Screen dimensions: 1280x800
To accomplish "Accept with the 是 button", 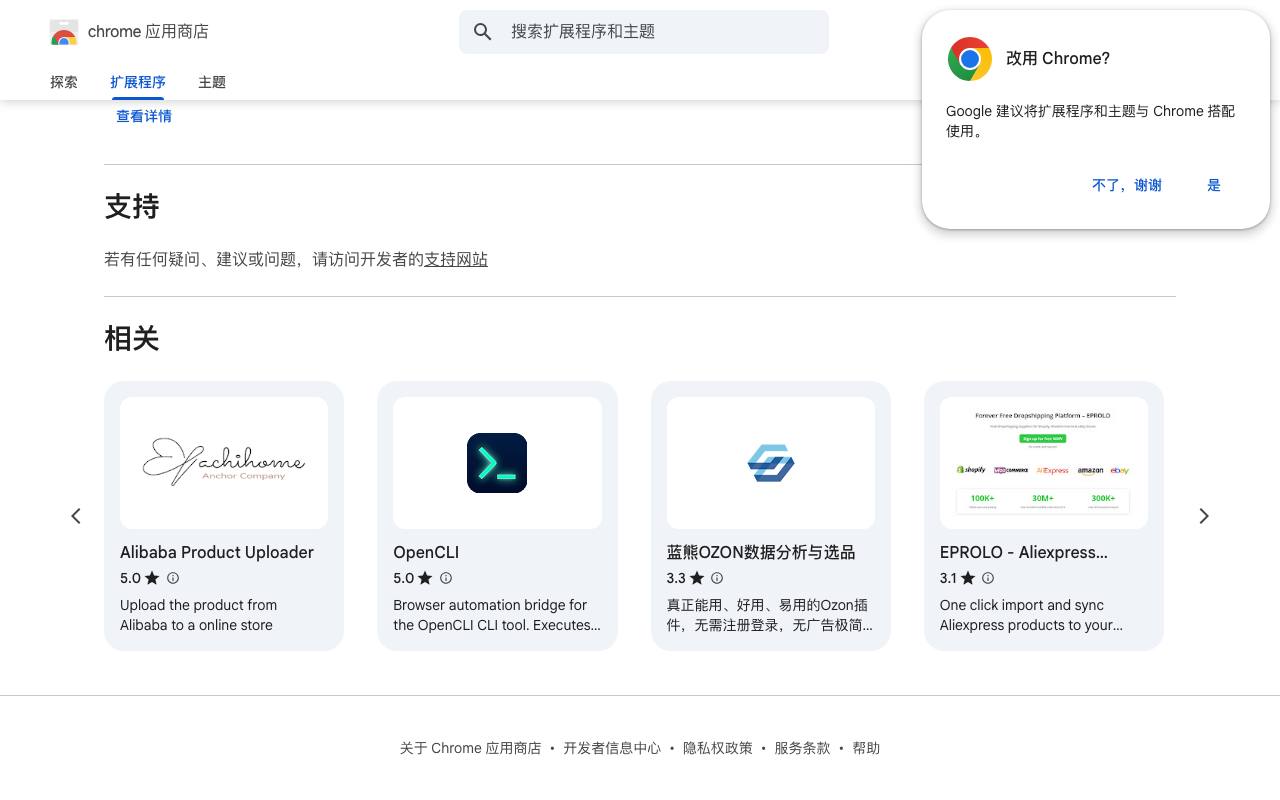I will tap(1214, 185).
